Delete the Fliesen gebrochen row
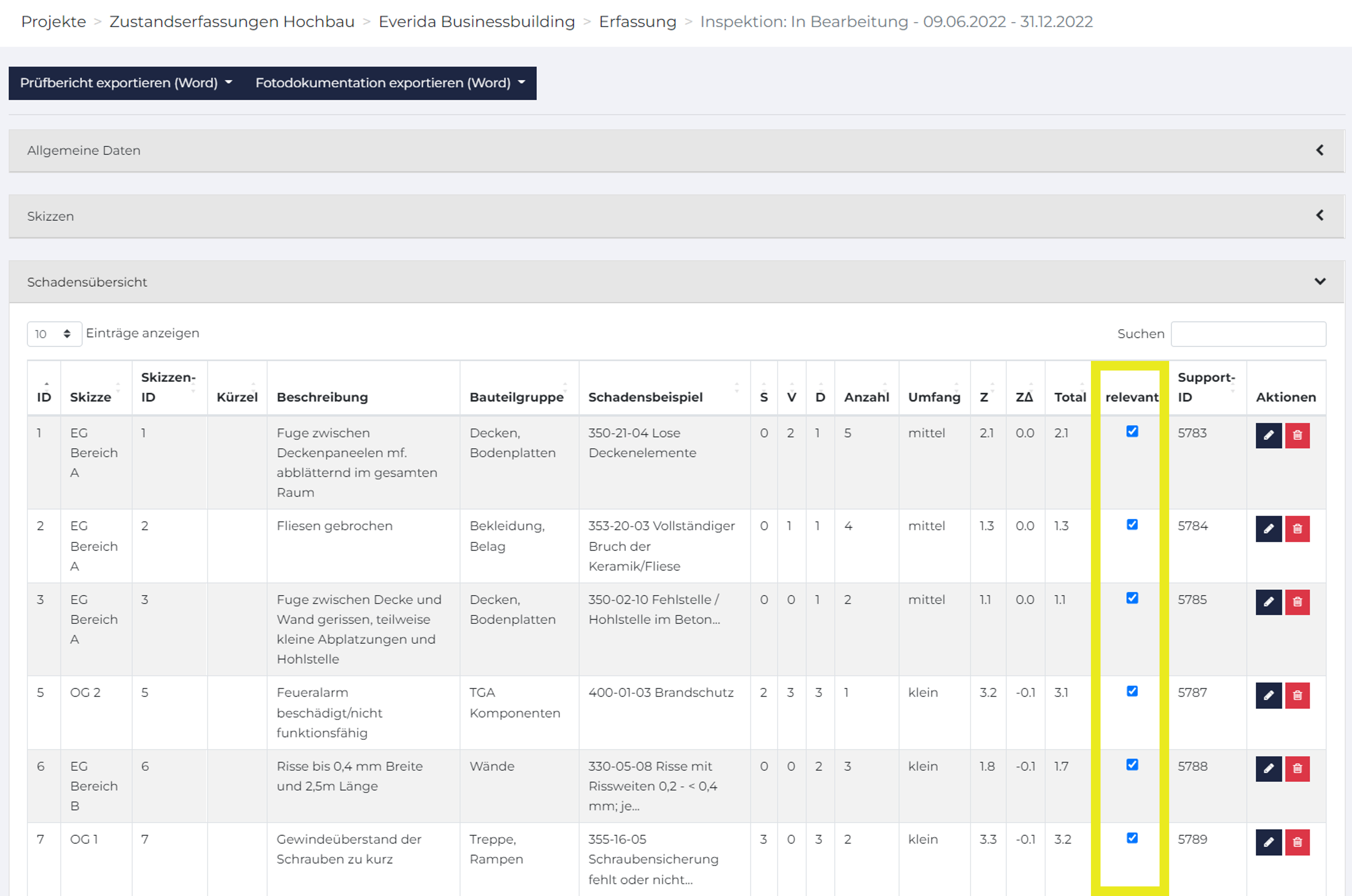Image resolution: width=1352 pixels, height=896 pixels. (1297, 529)
